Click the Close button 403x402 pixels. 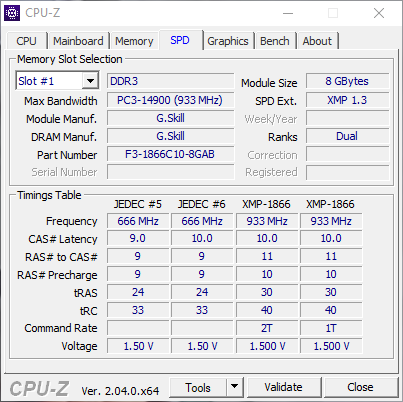[x=360, y=387]
